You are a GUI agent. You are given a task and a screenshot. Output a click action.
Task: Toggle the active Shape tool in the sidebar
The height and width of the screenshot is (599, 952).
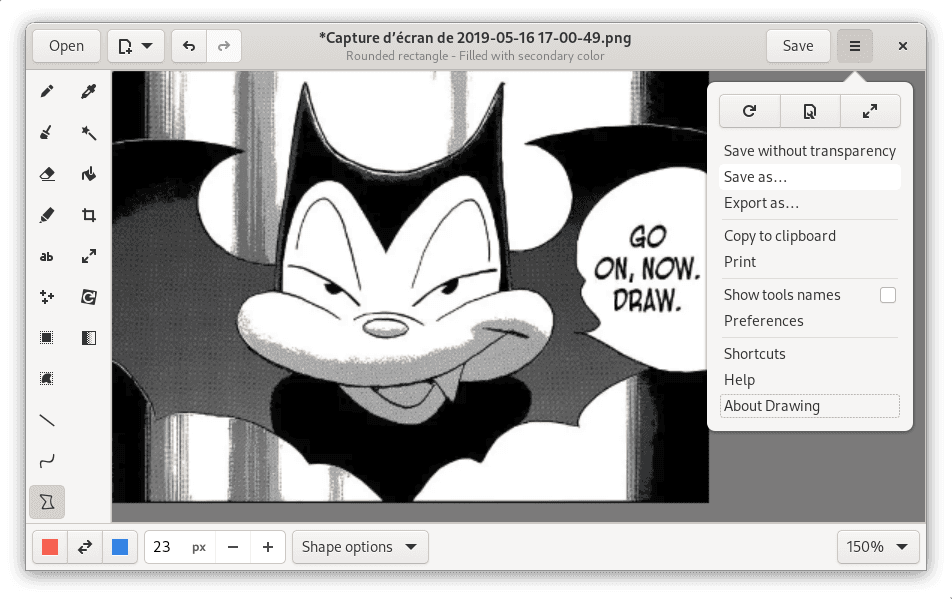coord(46,501)
